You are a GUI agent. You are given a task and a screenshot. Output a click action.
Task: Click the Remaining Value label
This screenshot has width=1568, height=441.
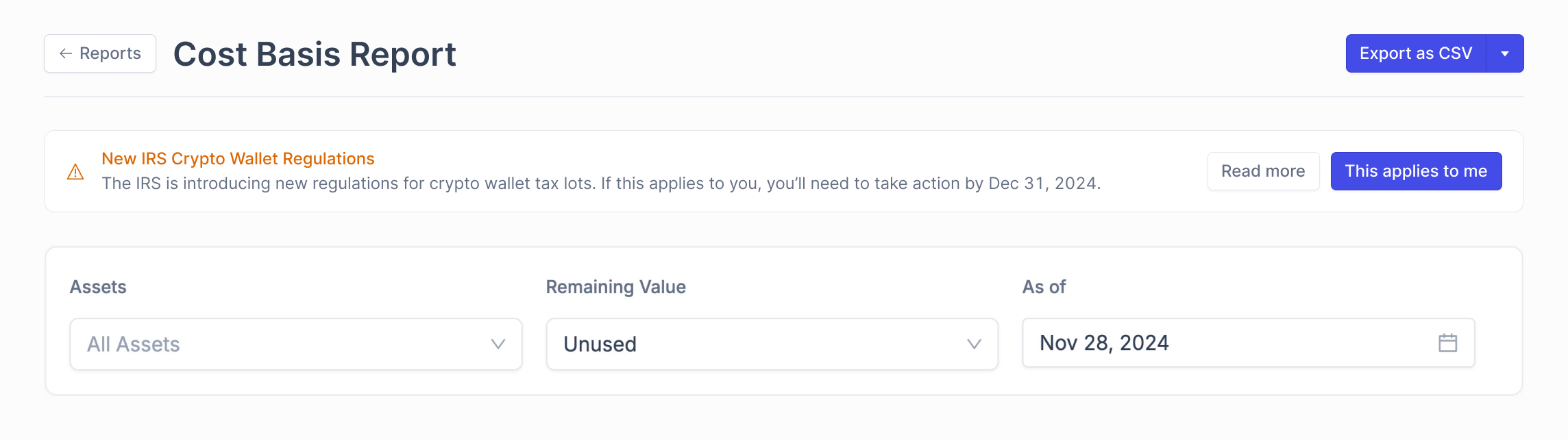point(615,287)
